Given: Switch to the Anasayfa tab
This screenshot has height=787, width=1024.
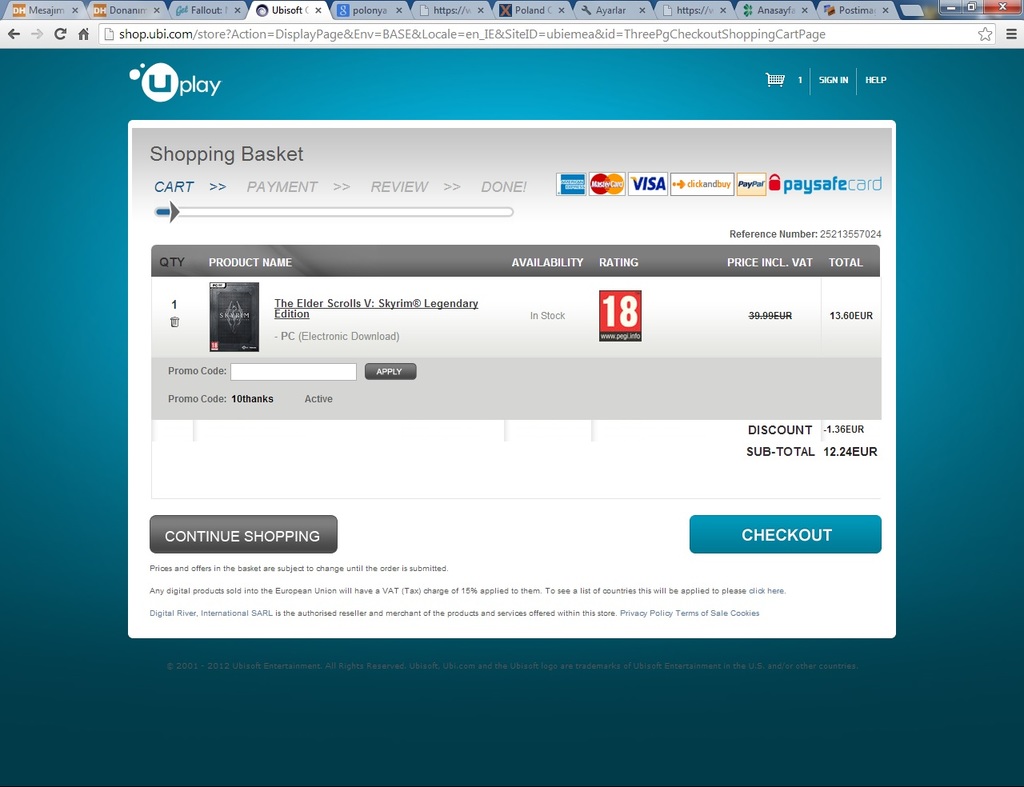Looking at the screenshot, I should [775, 10].
